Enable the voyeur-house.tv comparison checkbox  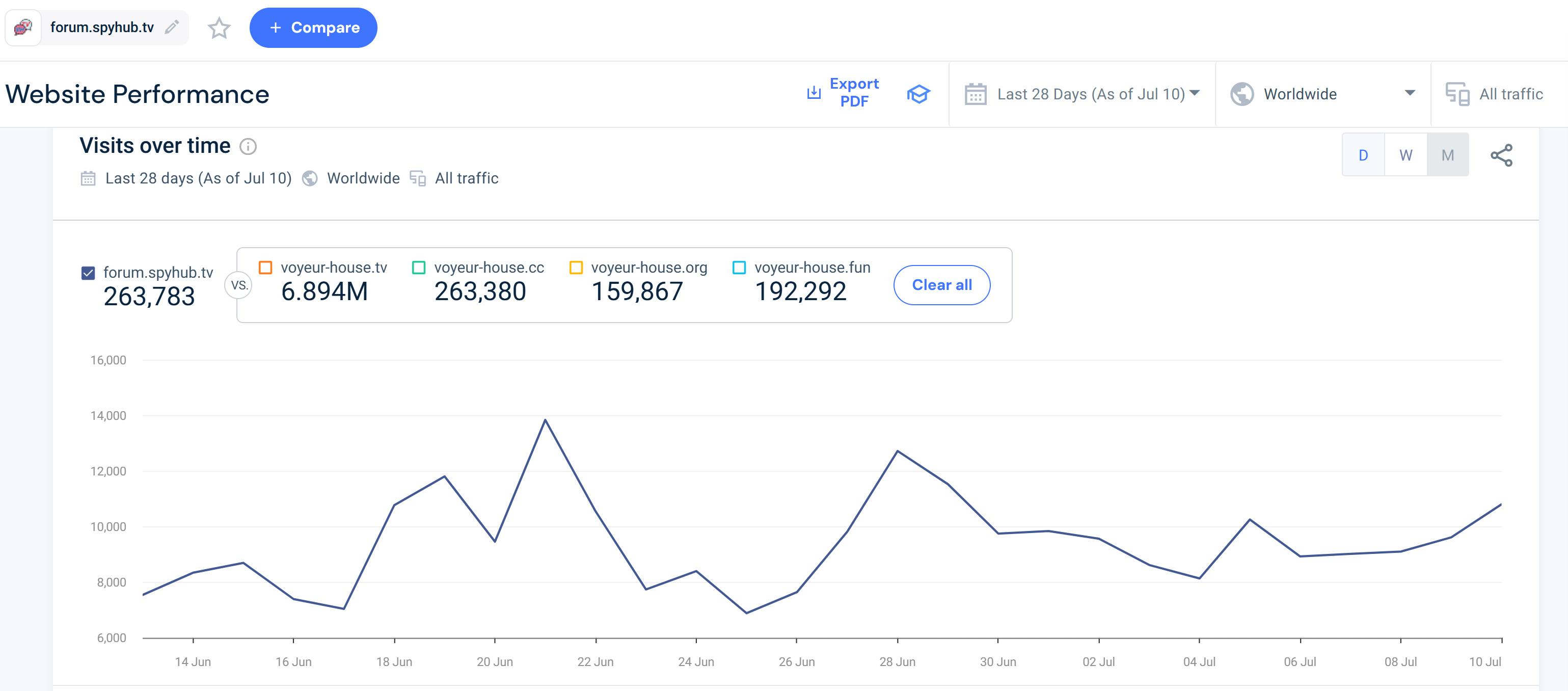[265, 268]
